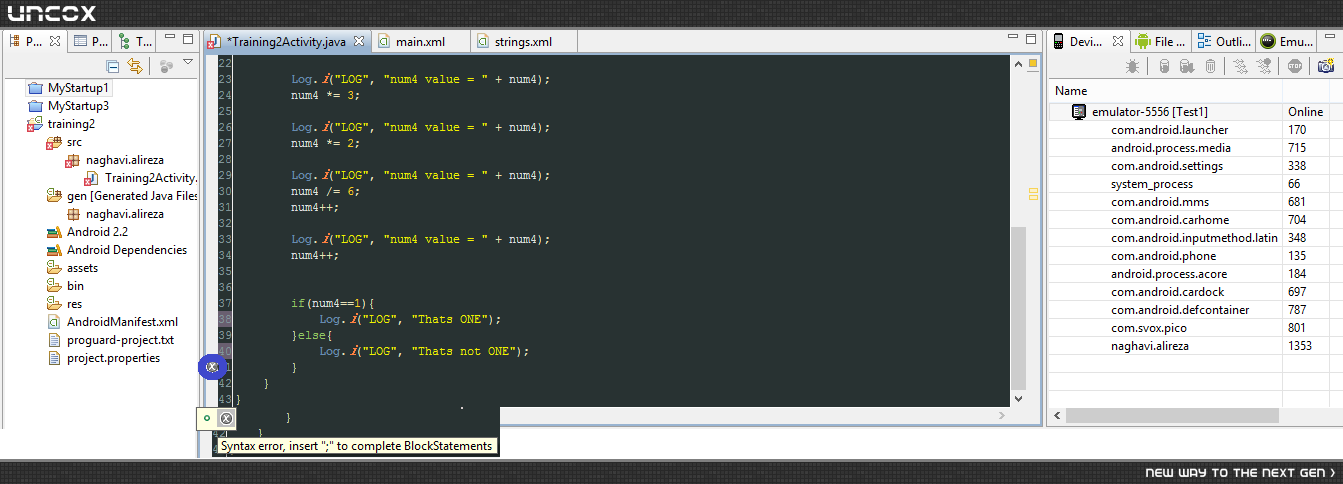Select emulator-5556 [Test1] device row

(x=1196, y=112)
